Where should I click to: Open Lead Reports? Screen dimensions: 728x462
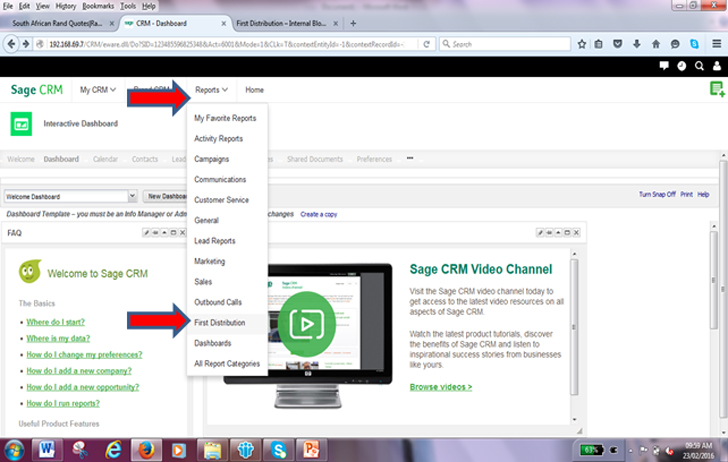pyautogui.click(x=214, y=241)
